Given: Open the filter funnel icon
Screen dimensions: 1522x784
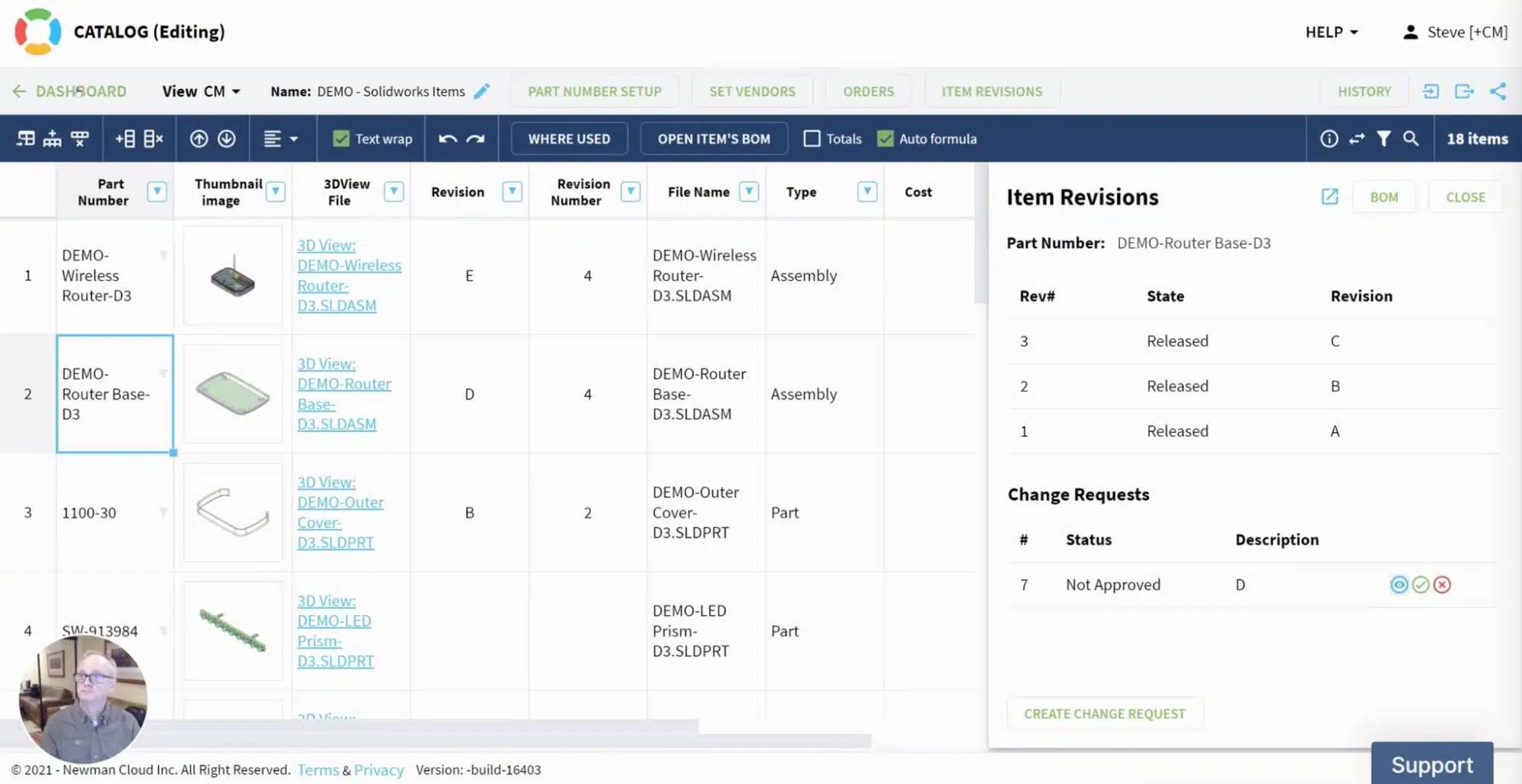Looking at the screenshot, I should (1384, 139).
